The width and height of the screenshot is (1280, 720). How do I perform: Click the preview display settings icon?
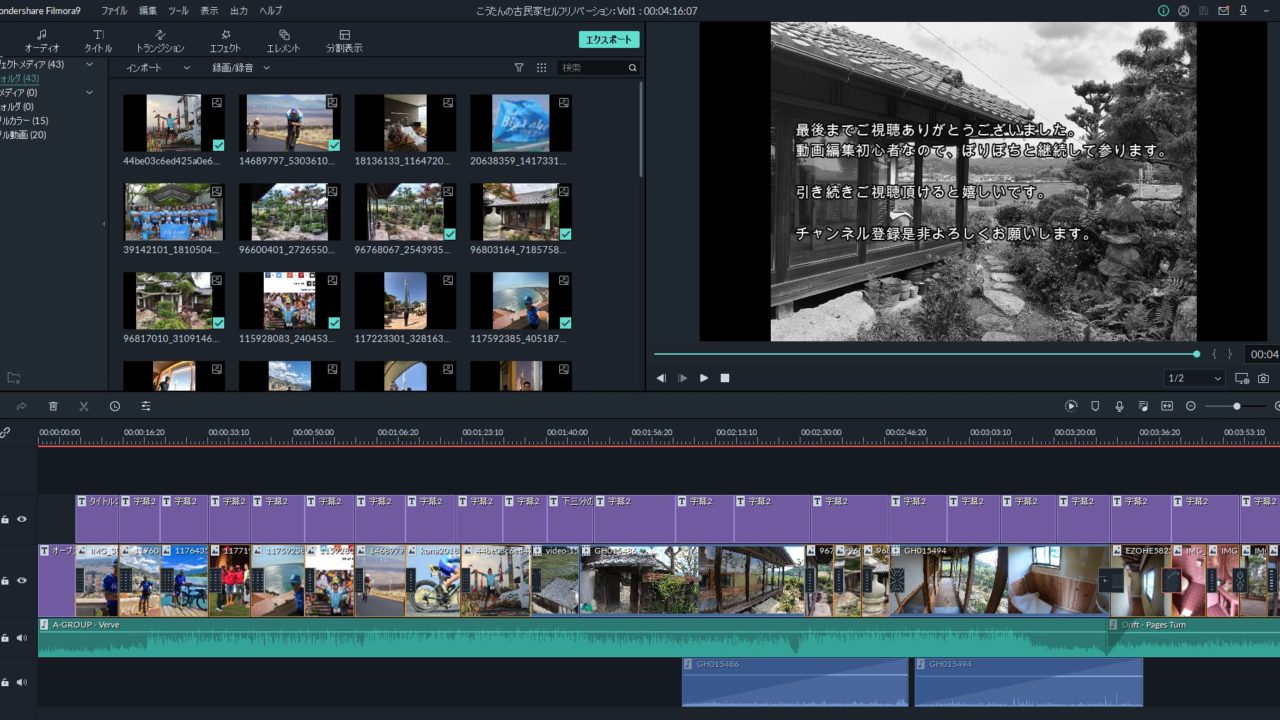[x=1242, y=378]
